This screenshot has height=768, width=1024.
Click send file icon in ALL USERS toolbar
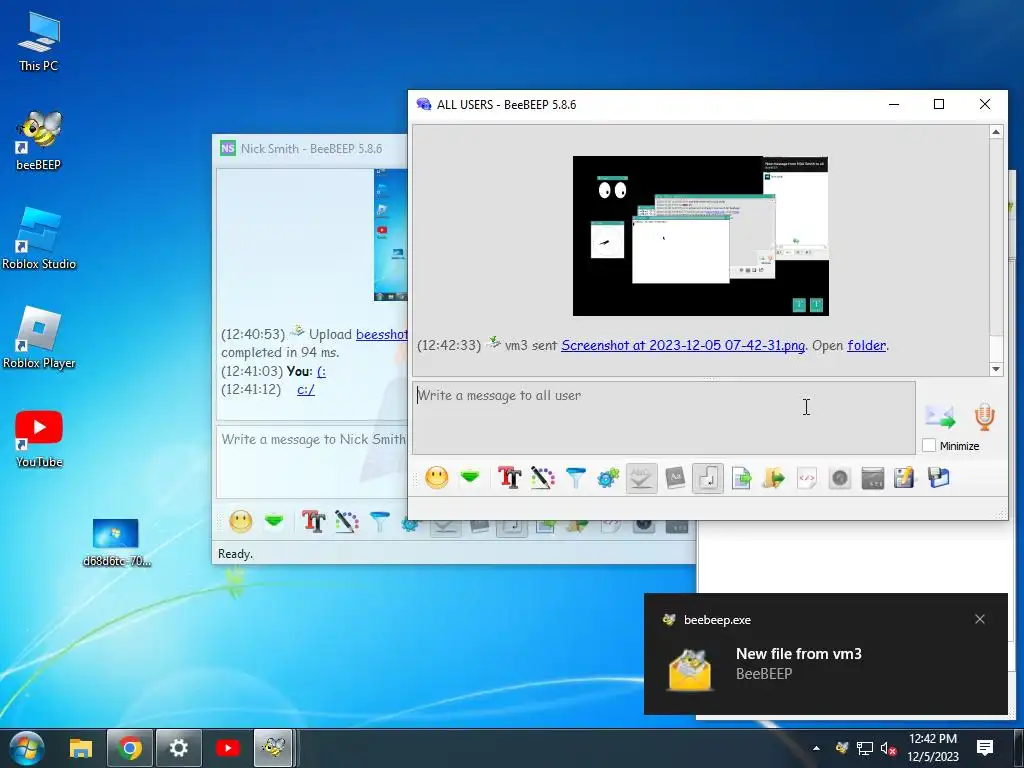coord(741,478)
